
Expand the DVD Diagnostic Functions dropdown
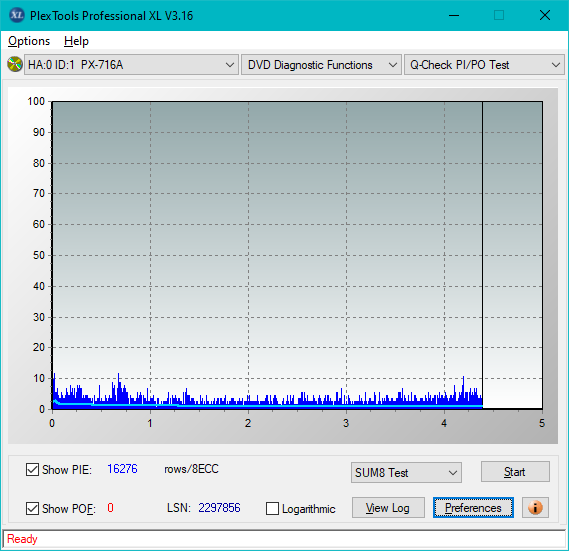tap(321, 65)
